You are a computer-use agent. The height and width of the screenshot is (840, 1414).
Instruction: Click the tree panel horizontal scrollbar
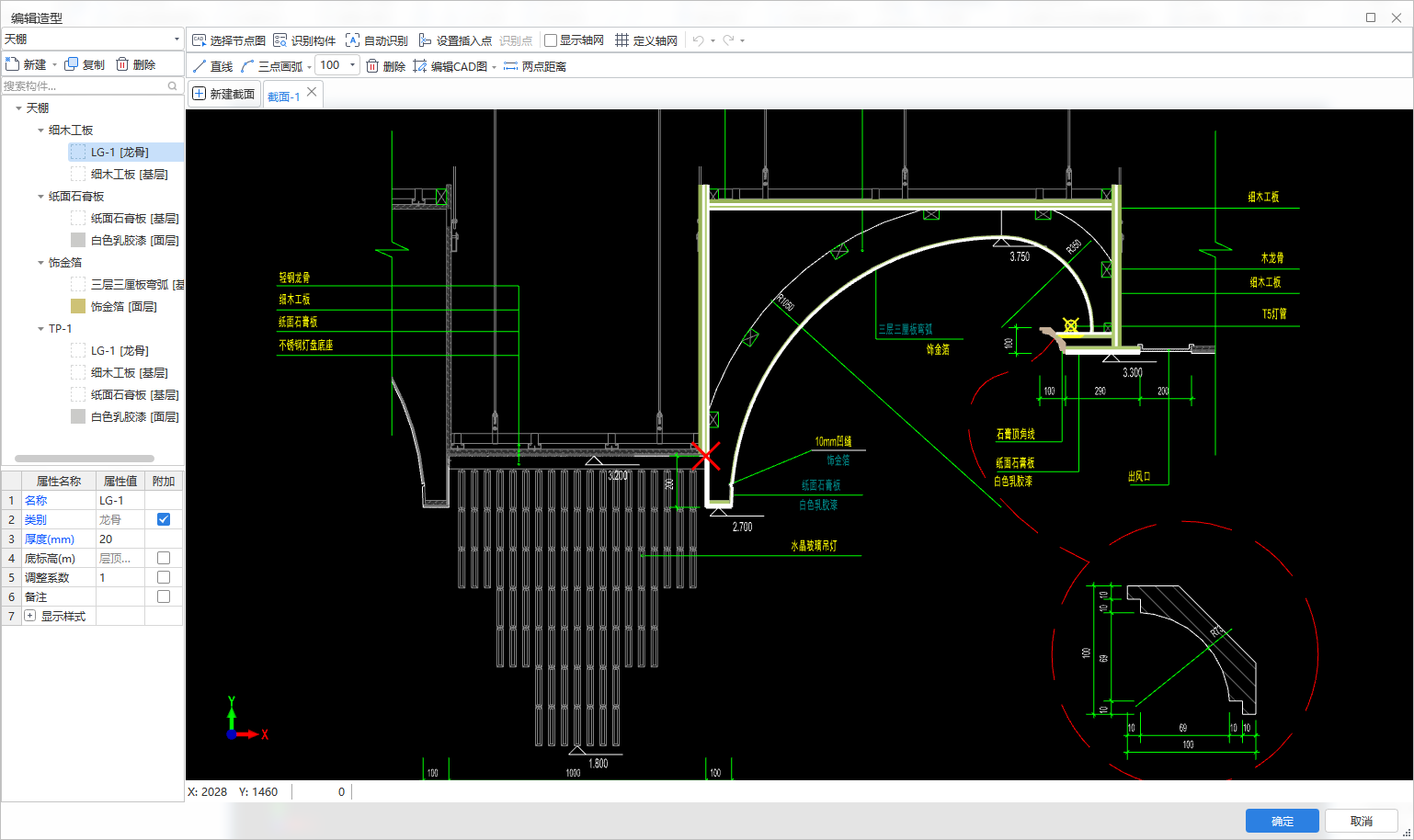click(85, 458)
